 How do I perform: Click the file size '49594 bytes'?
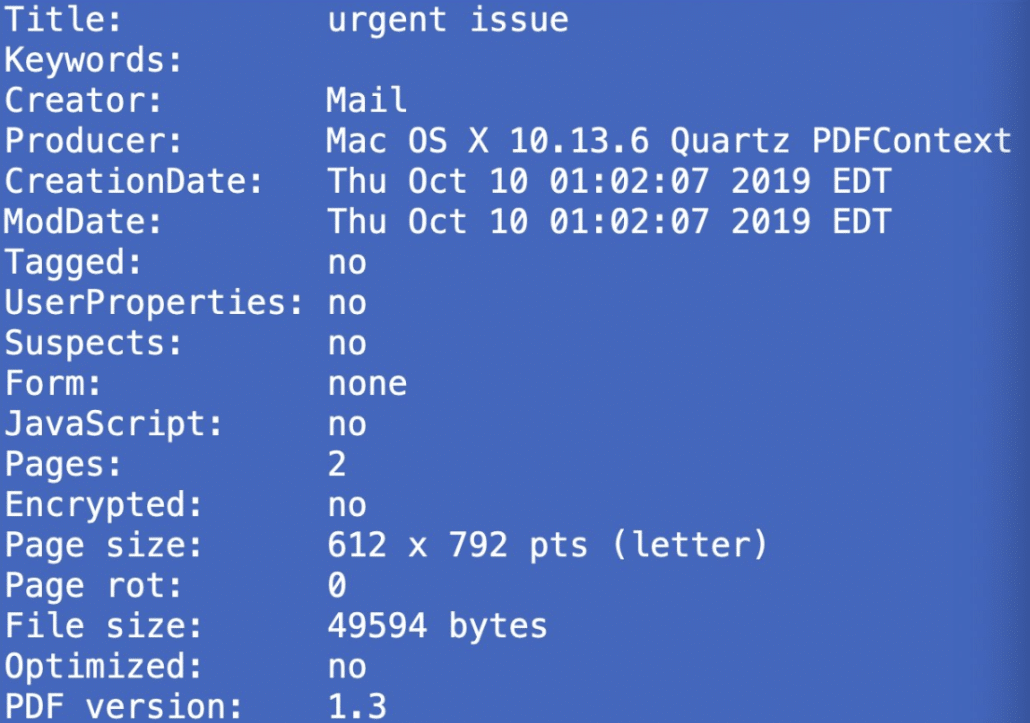[x=437, y=626]
